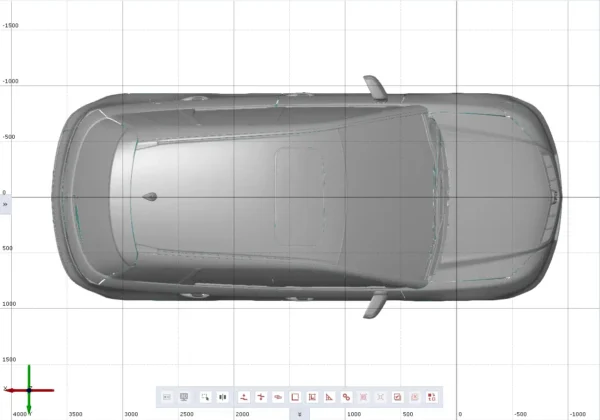The width and height of the screenshot is (600, 420).
Task: Click the '1500' label on the left axis
Action: click(9, 360)
